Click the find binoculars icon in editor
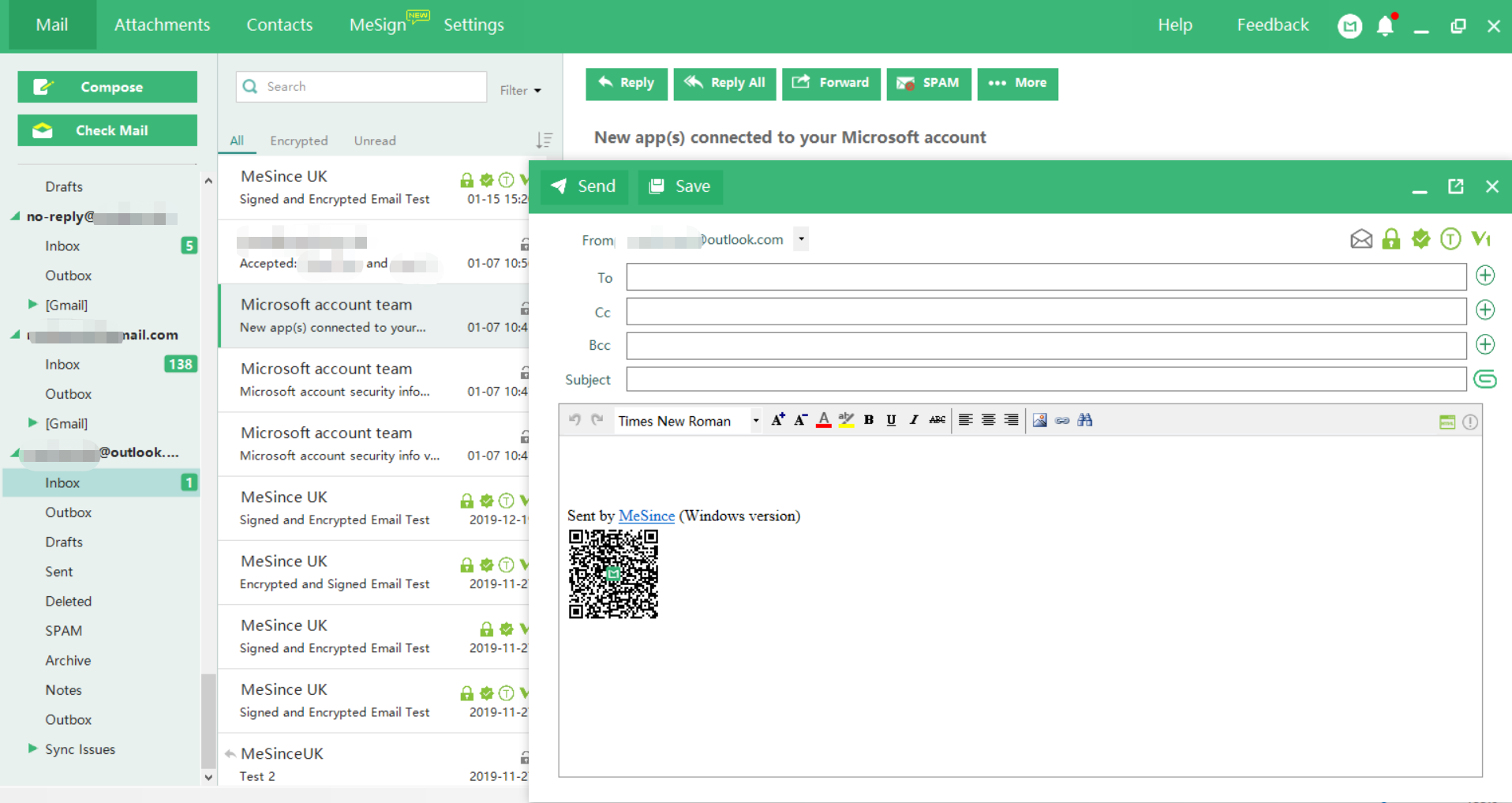1512x803 pixels. pyautogui.click(x=1085, y=420)
